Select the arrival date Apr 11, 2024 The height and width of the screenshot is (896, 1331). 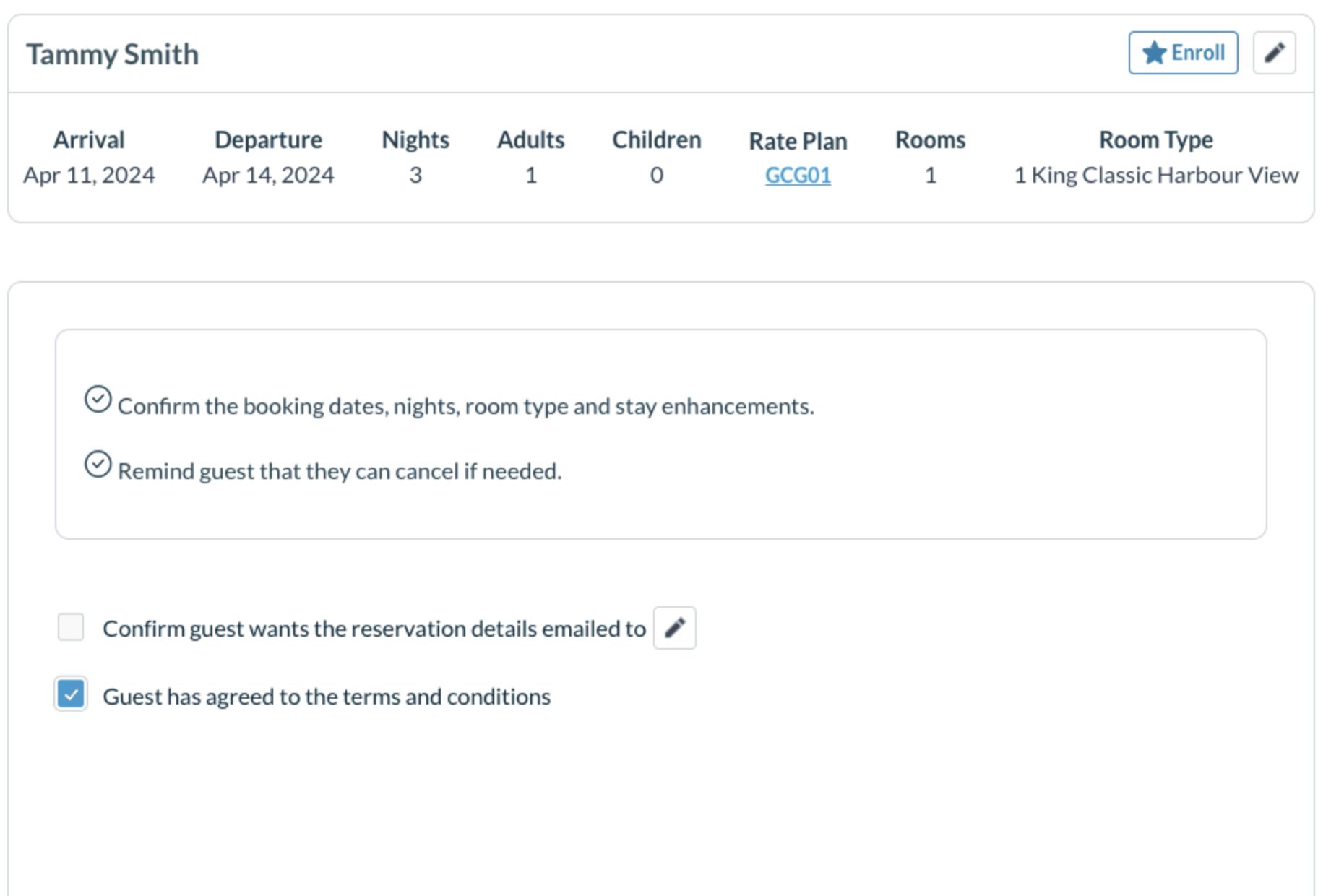pos(88,174)
